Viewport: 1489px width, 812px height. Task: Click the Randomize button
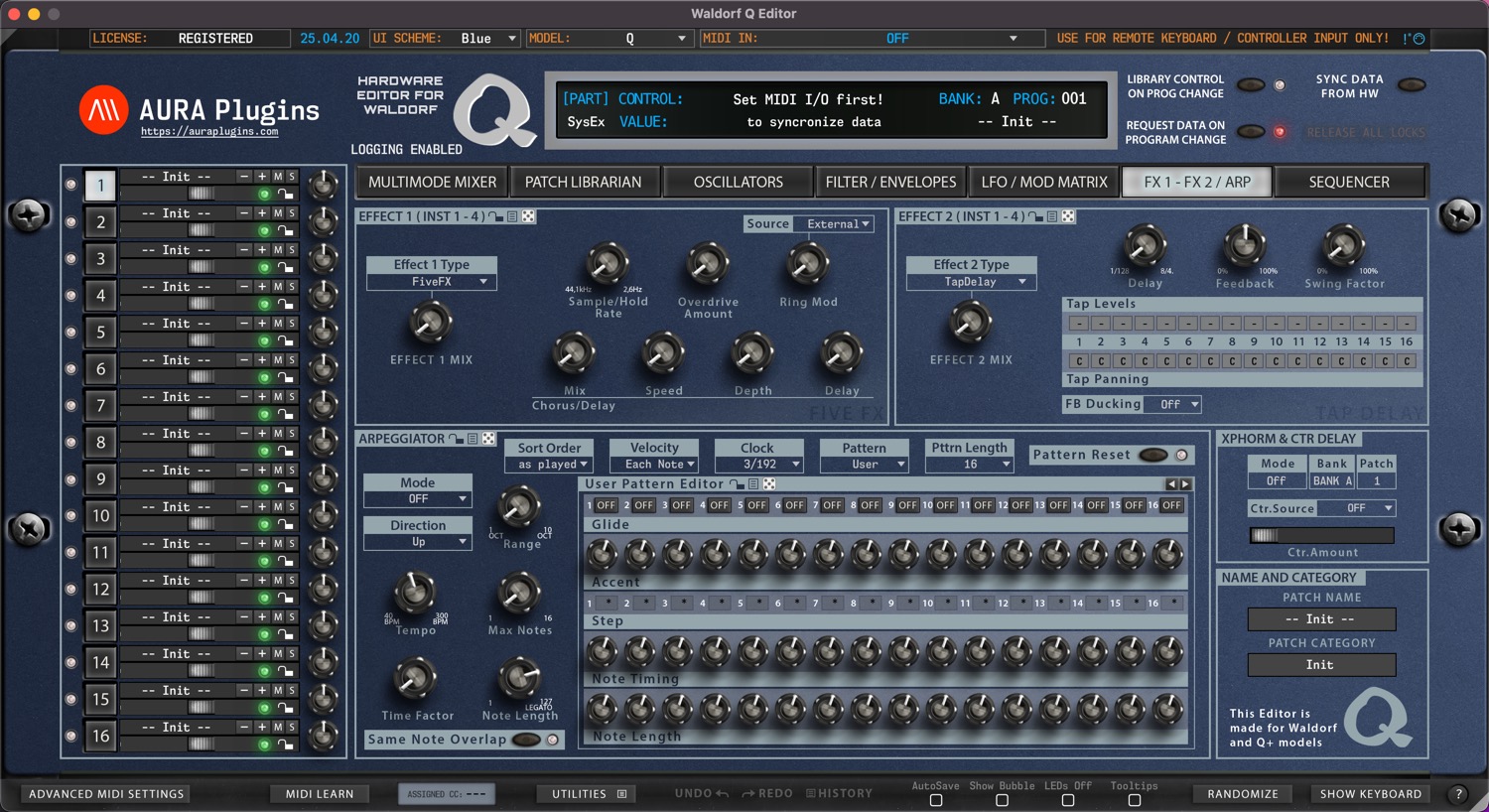click(x=1243, y=794)
